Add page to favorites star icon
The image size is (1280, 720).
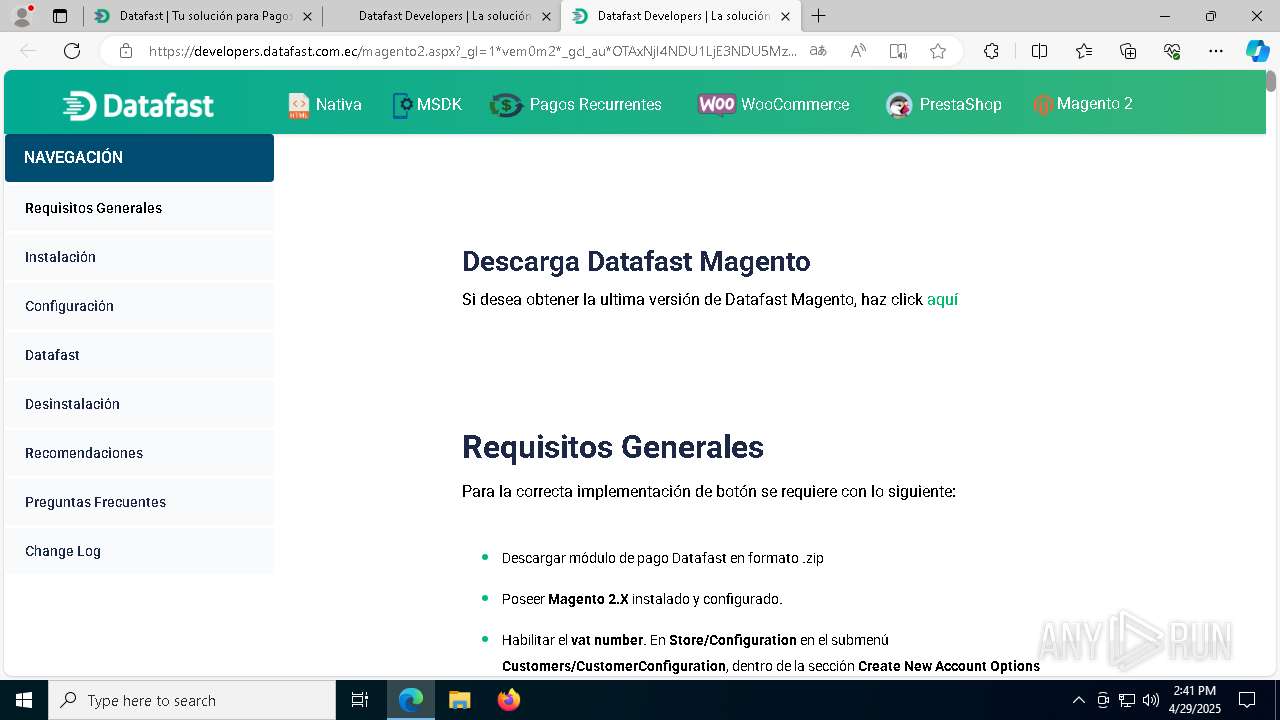click(938, 51)
